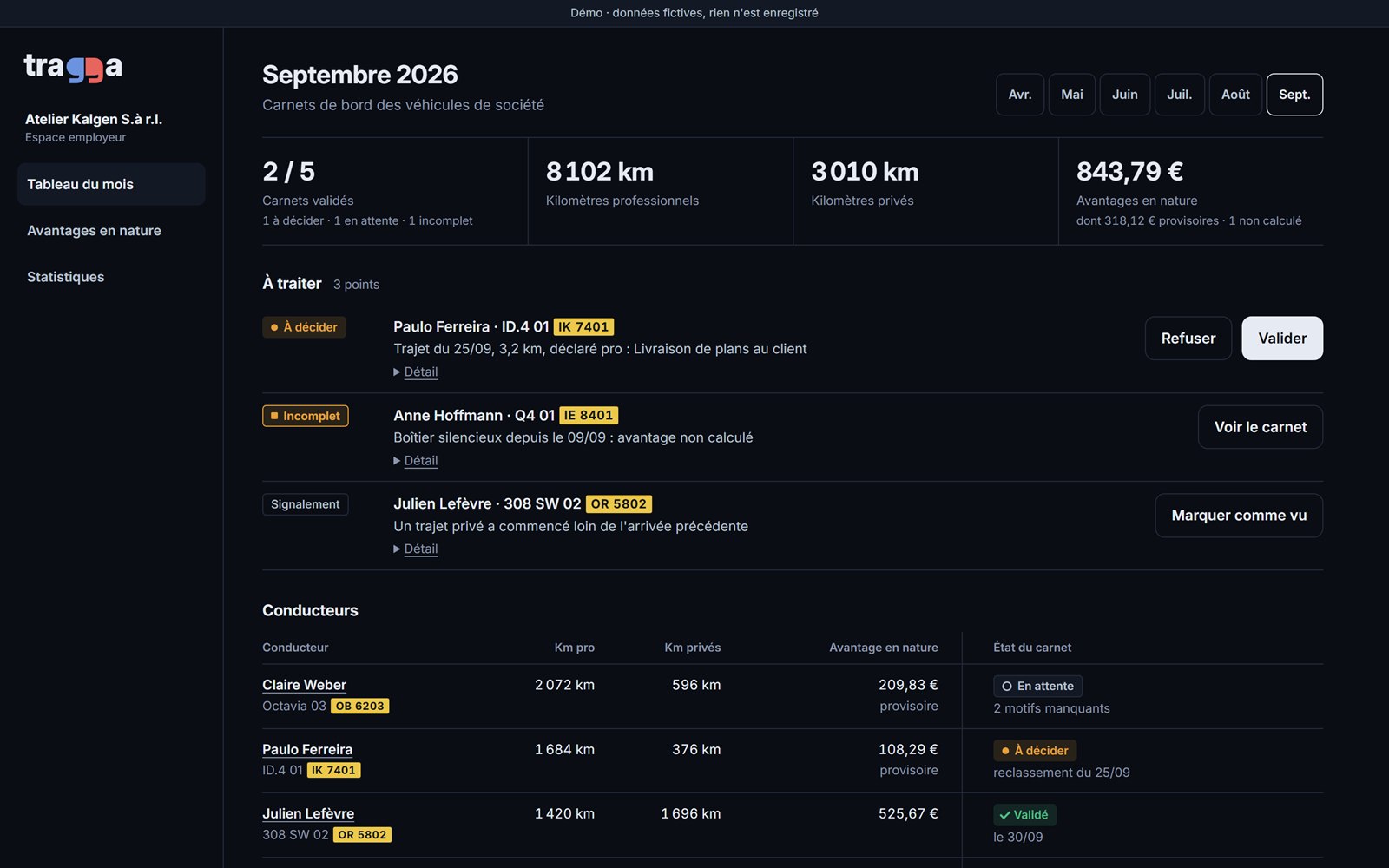Expand Détail under Paulo Ferreira's trip
1389x868 pixels.
pos(416,372)
